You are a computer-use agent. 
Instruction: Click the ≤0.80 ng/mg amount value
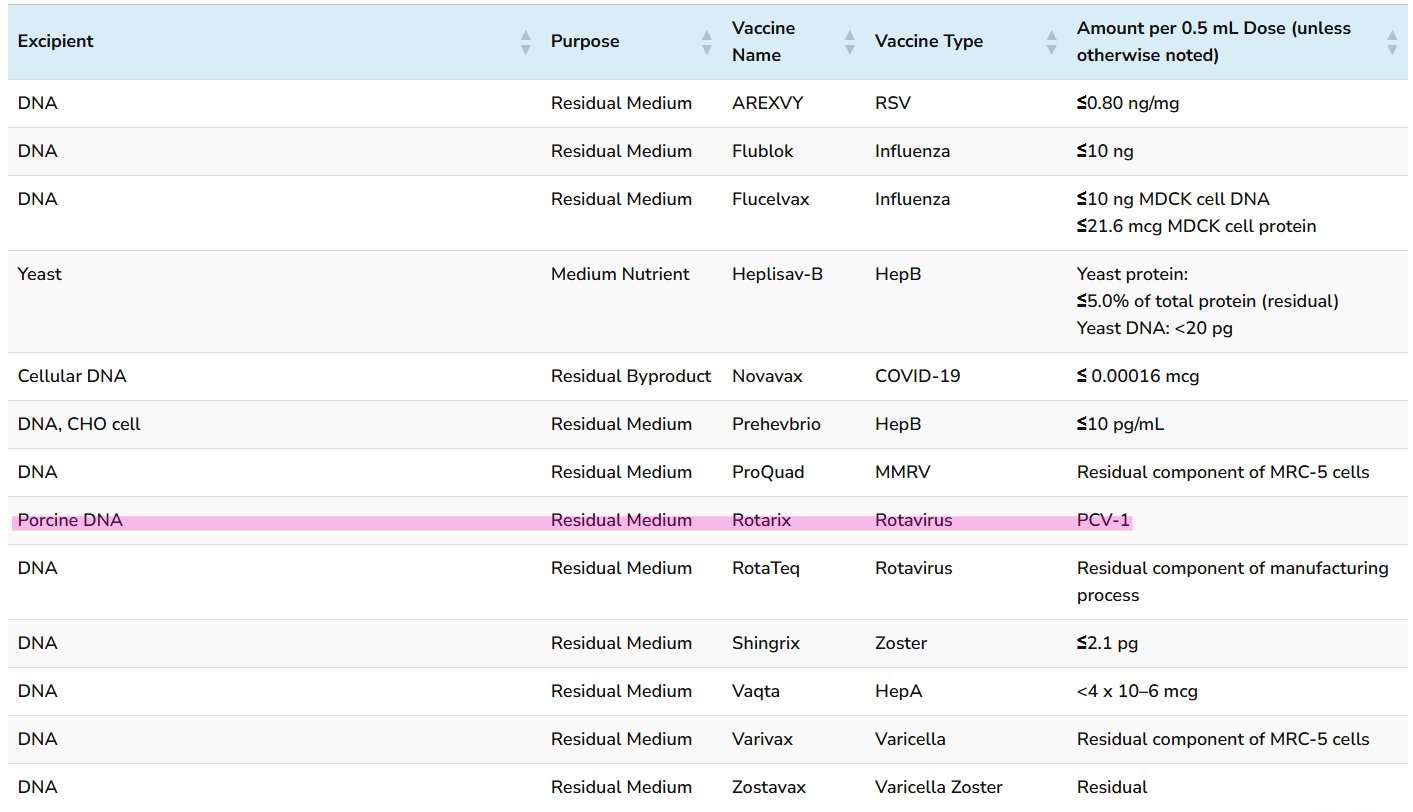[x=1128, y=103]
